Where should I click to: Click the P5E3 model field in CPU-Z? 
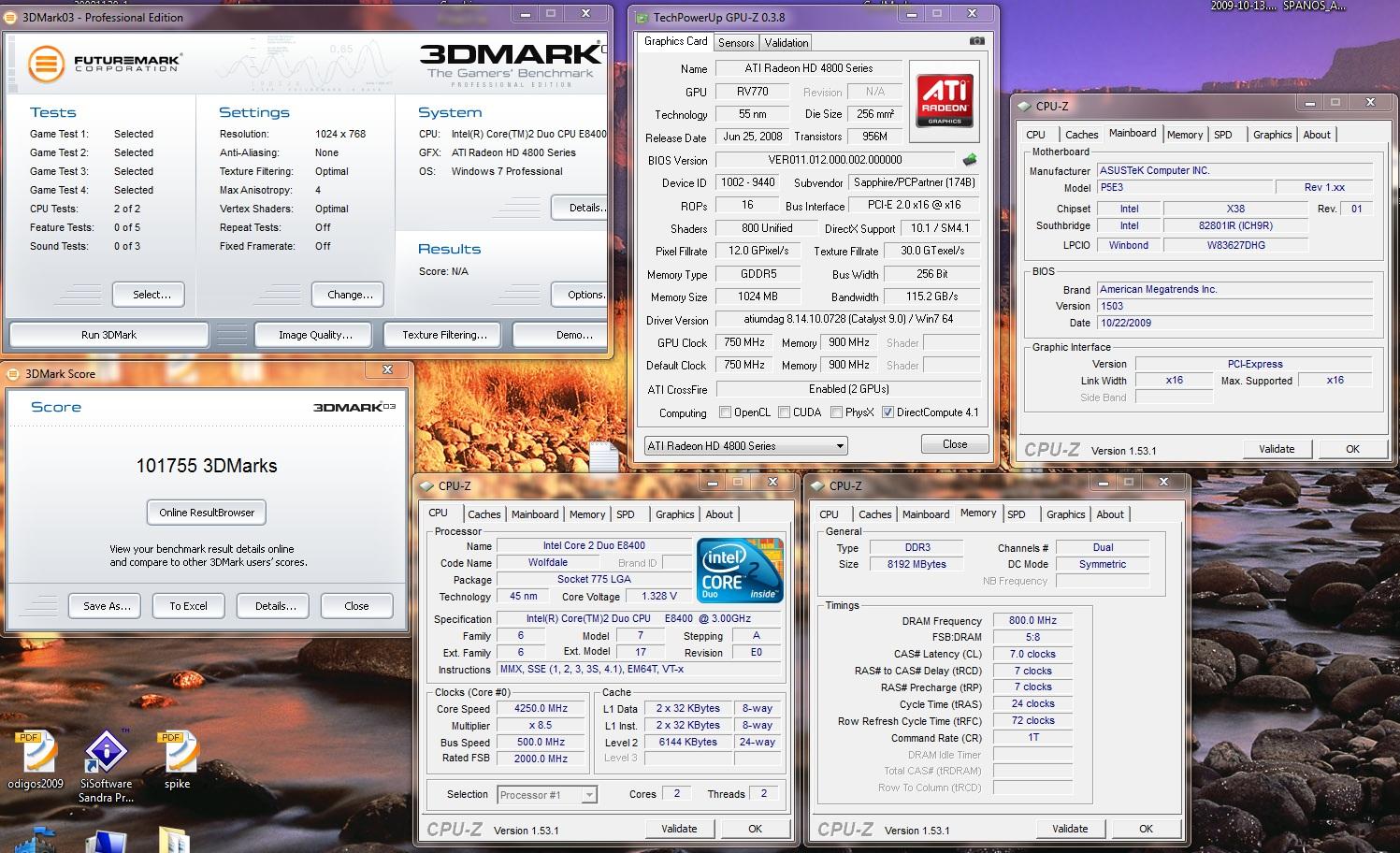point(1185,187)
